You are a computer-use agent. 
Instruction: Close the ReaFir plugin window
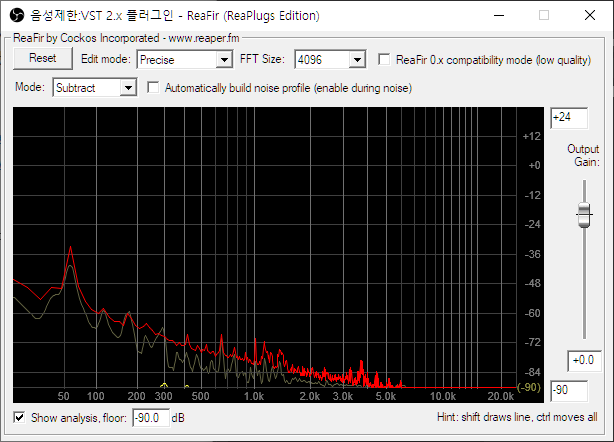point(590,16)
